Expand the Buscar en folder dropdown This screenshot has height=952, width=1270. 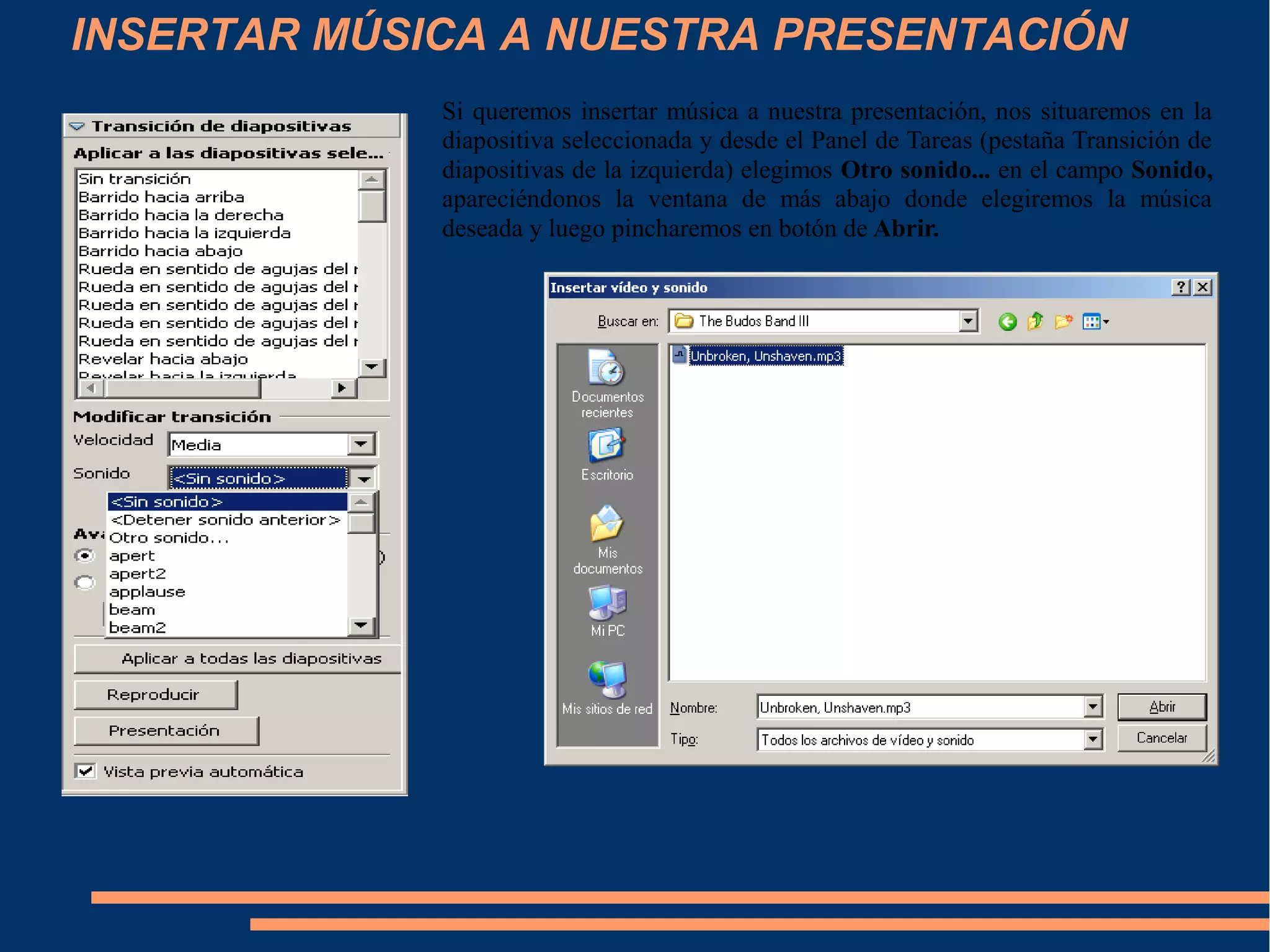tap(967, 321)
